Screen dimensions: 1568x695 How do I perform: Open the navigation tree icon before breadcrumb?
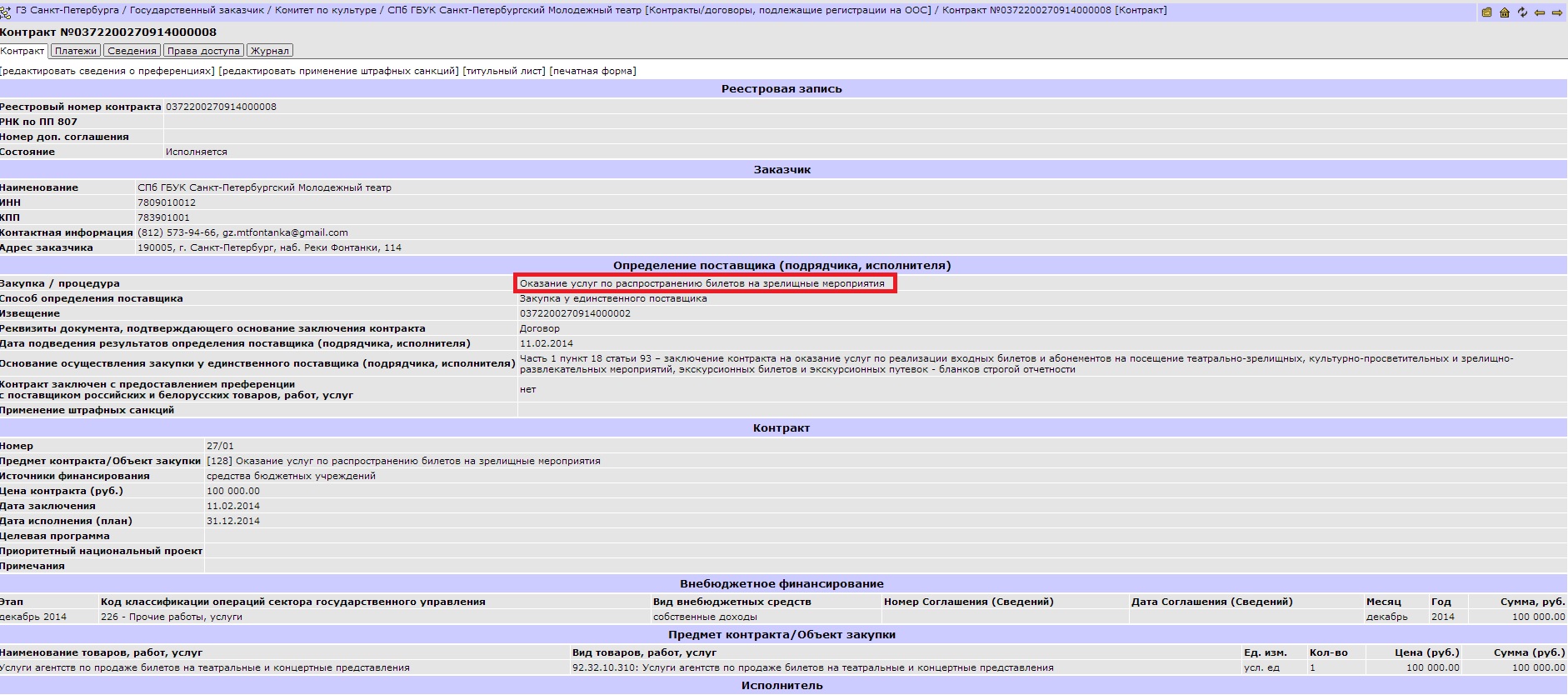tap(6, 12)
